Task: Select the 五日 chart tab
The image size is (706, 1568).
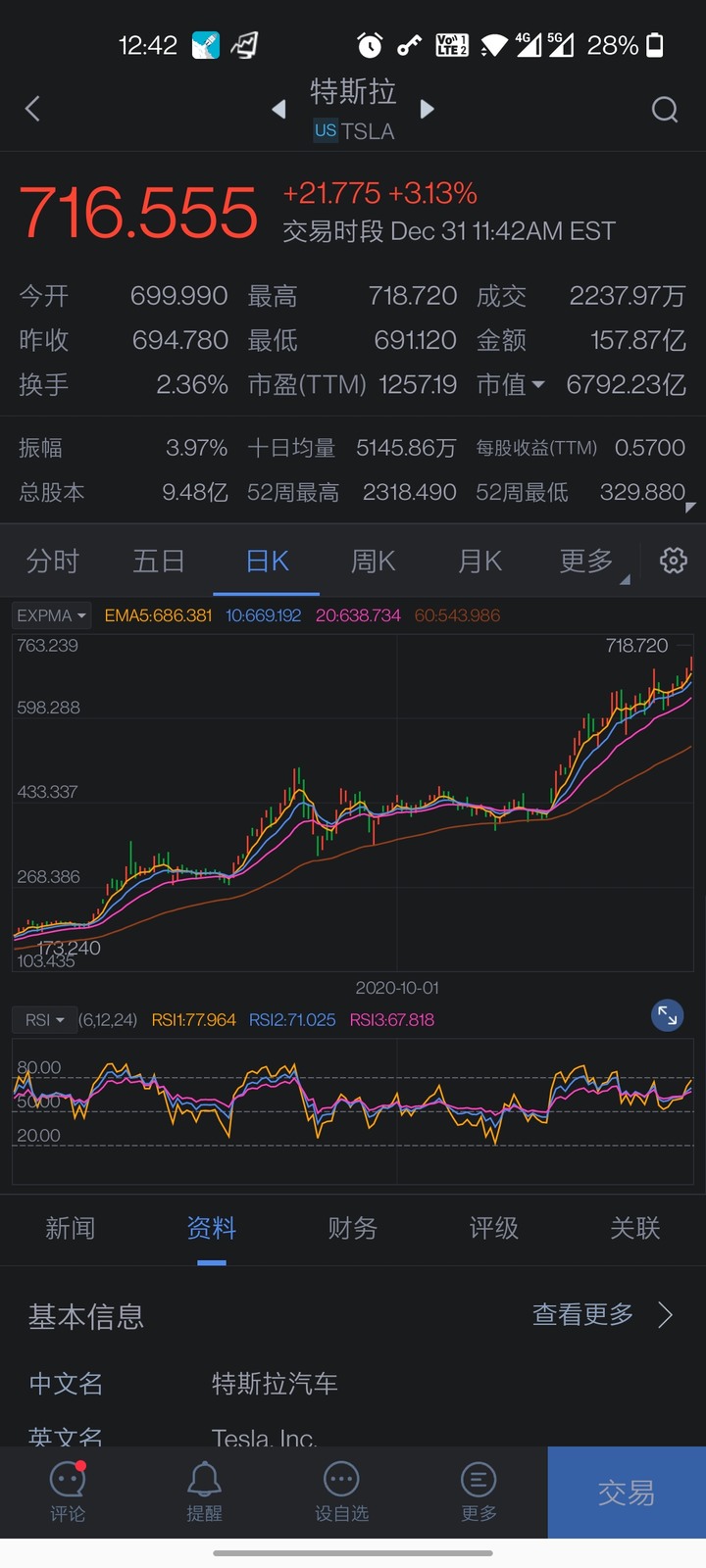Action: tap(159, 562)
